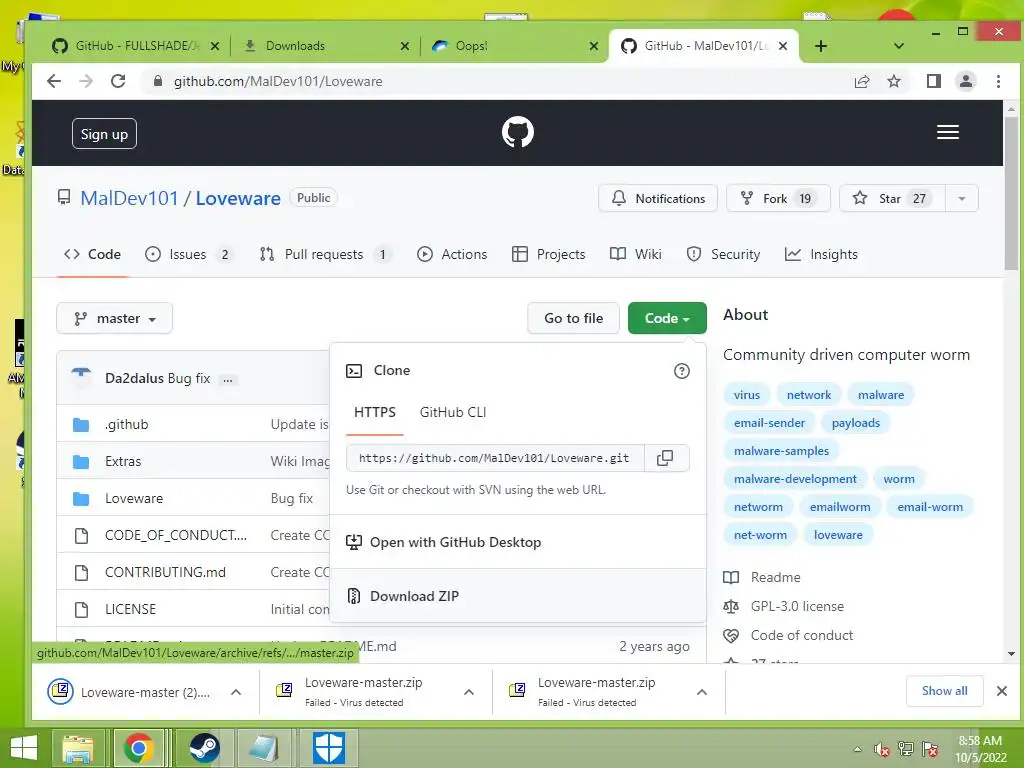Screen dimensions: 1024x768
Task: Open the Projects tab
Action: click(549, 254)
